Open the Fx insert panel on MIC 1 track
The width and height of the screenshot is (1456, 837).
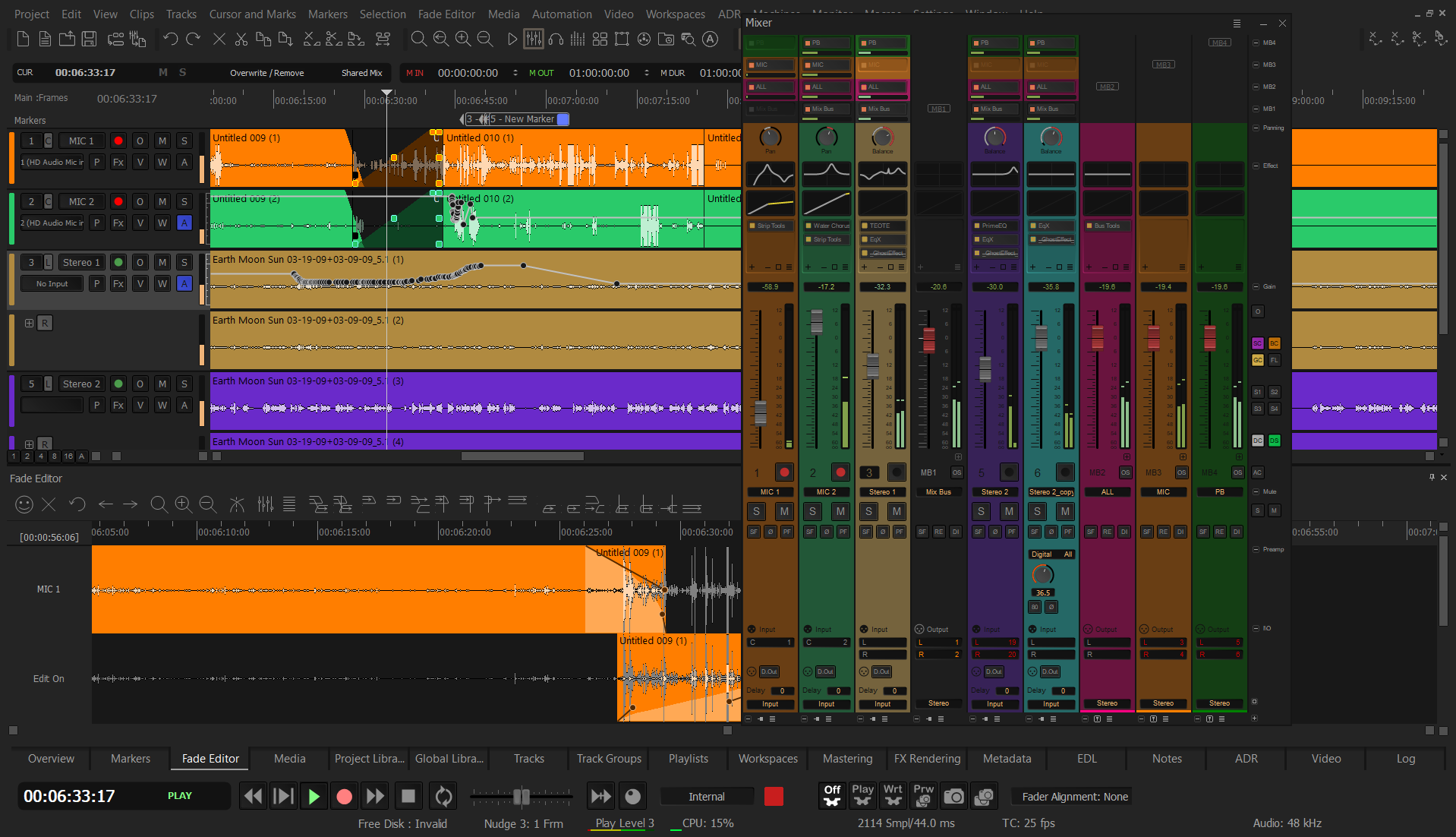coord(118,162)
